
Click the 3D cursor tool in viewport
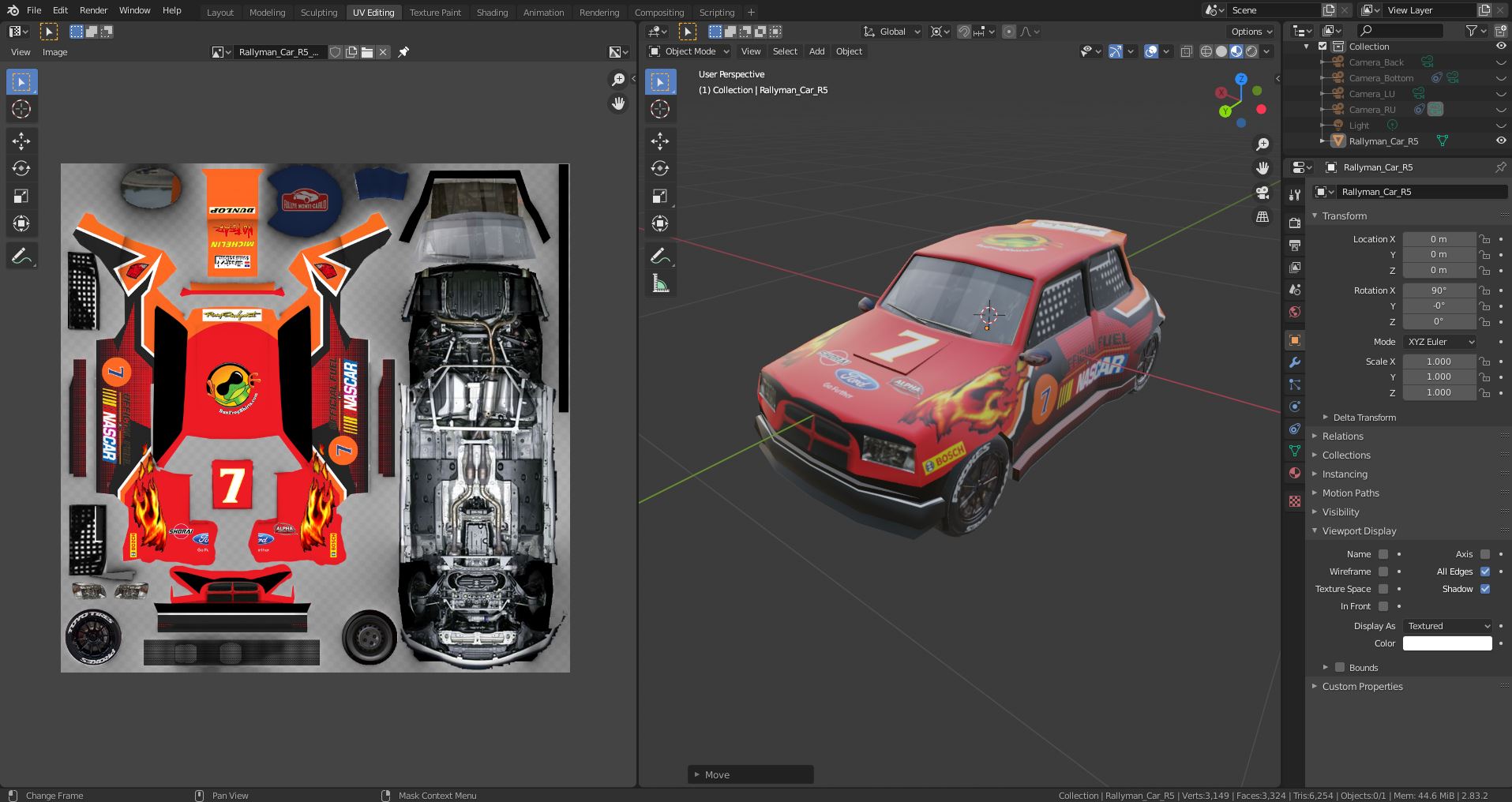point(660,109)
